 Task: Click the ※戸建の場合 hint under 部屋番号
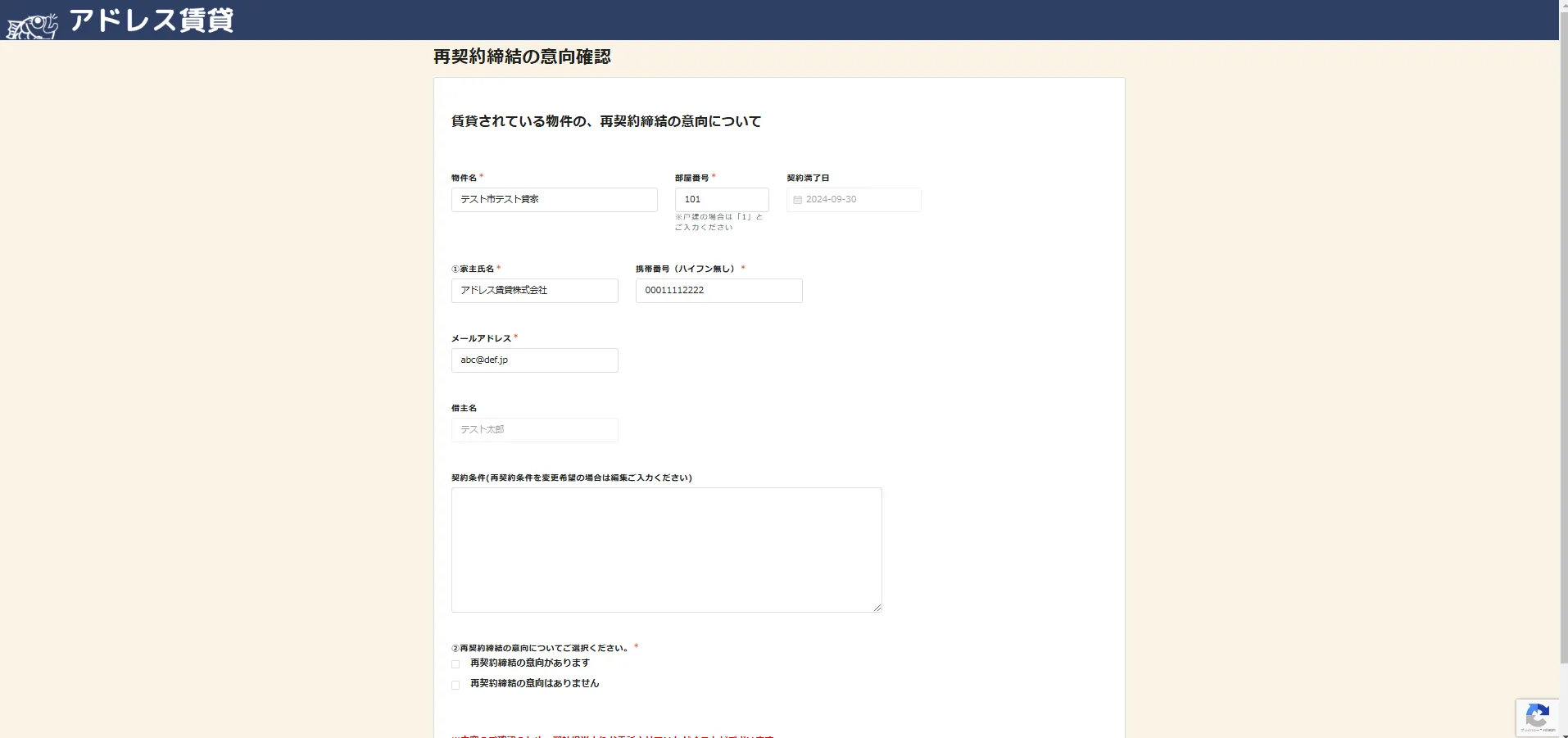[x=718, y=222]
